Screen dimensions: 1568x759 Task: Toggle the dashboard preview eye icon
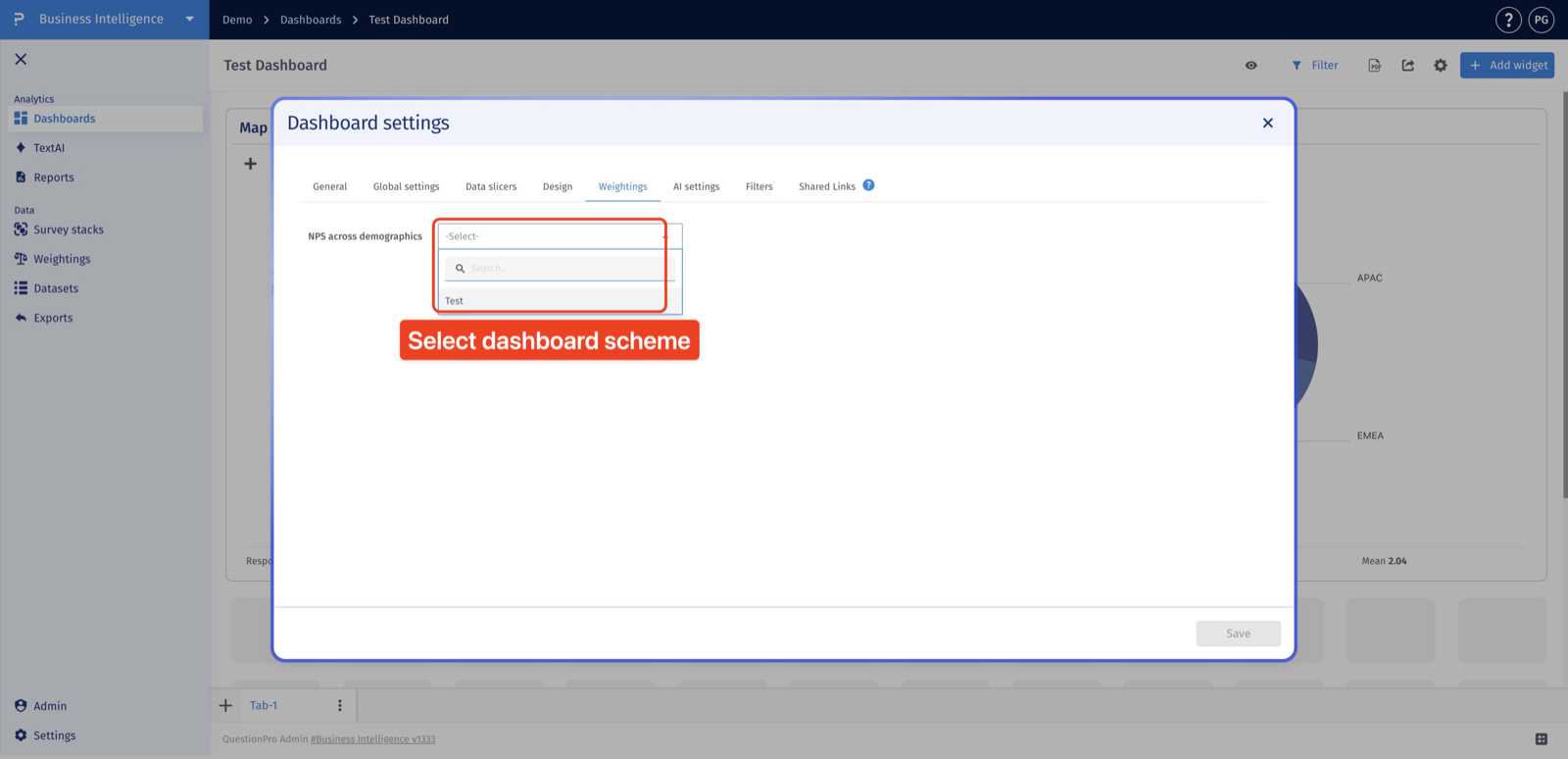[x=1251, y=66]
